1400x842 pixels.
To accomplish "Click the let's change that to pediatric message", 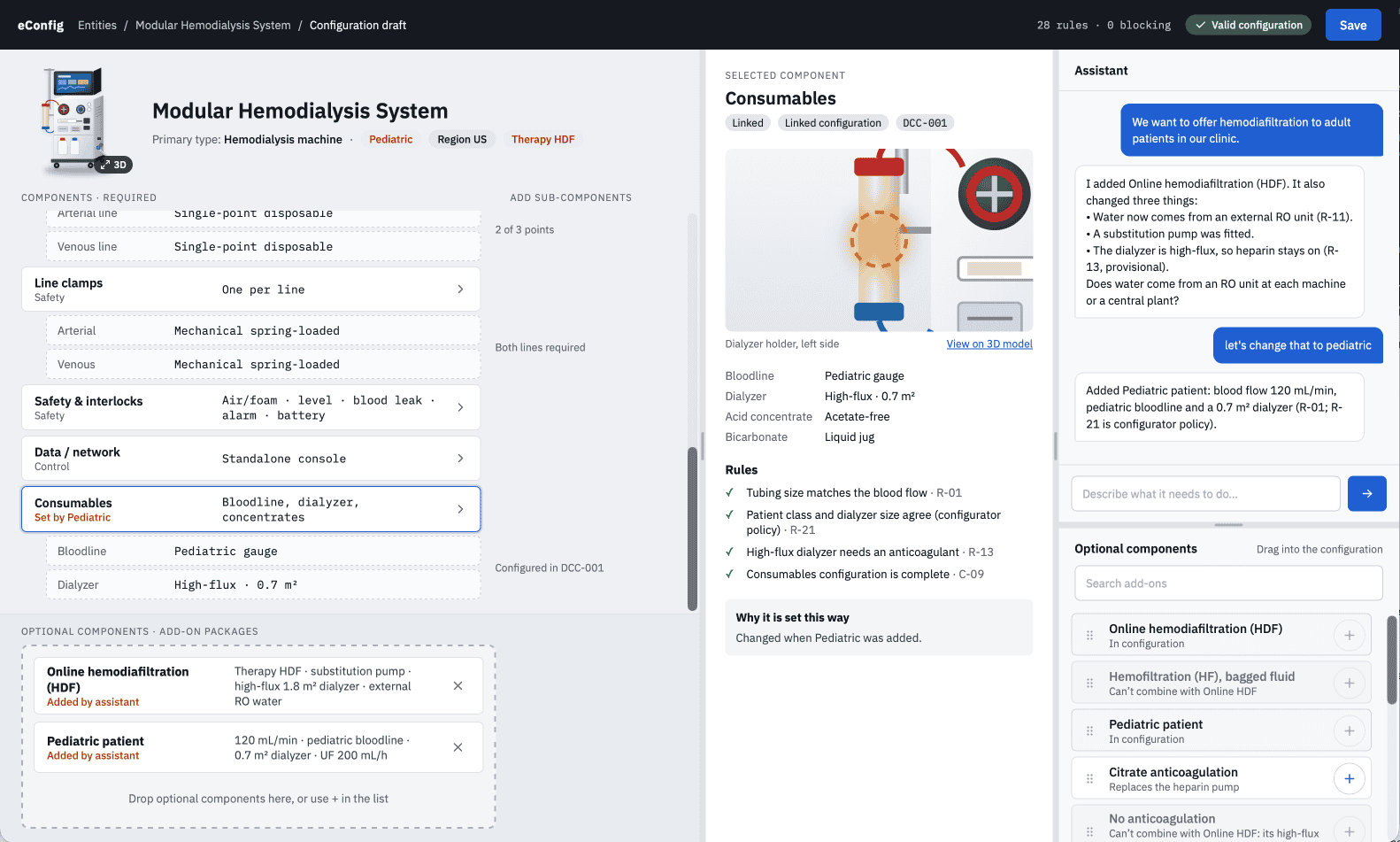I will coord(1297,345).
